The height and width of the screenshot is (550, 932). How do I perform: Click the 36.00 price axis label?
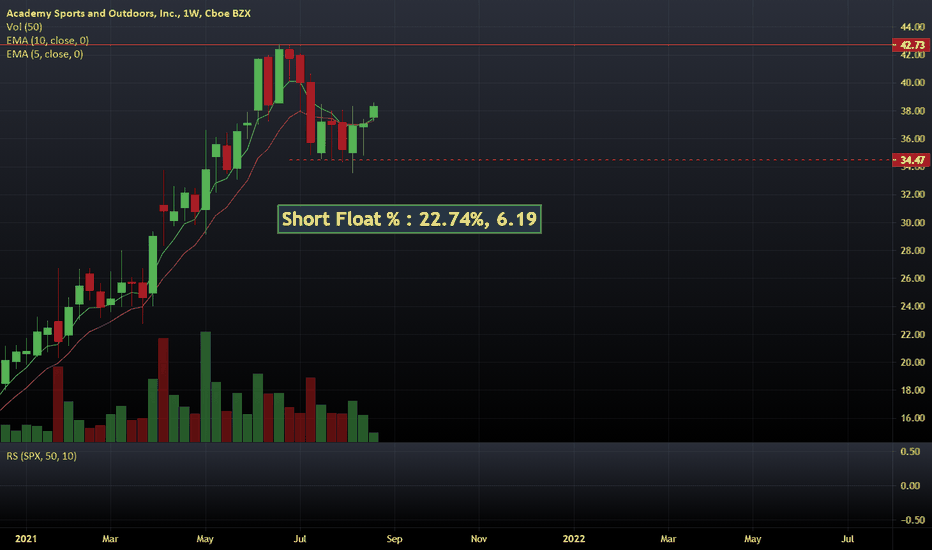(x=912, y=139)
